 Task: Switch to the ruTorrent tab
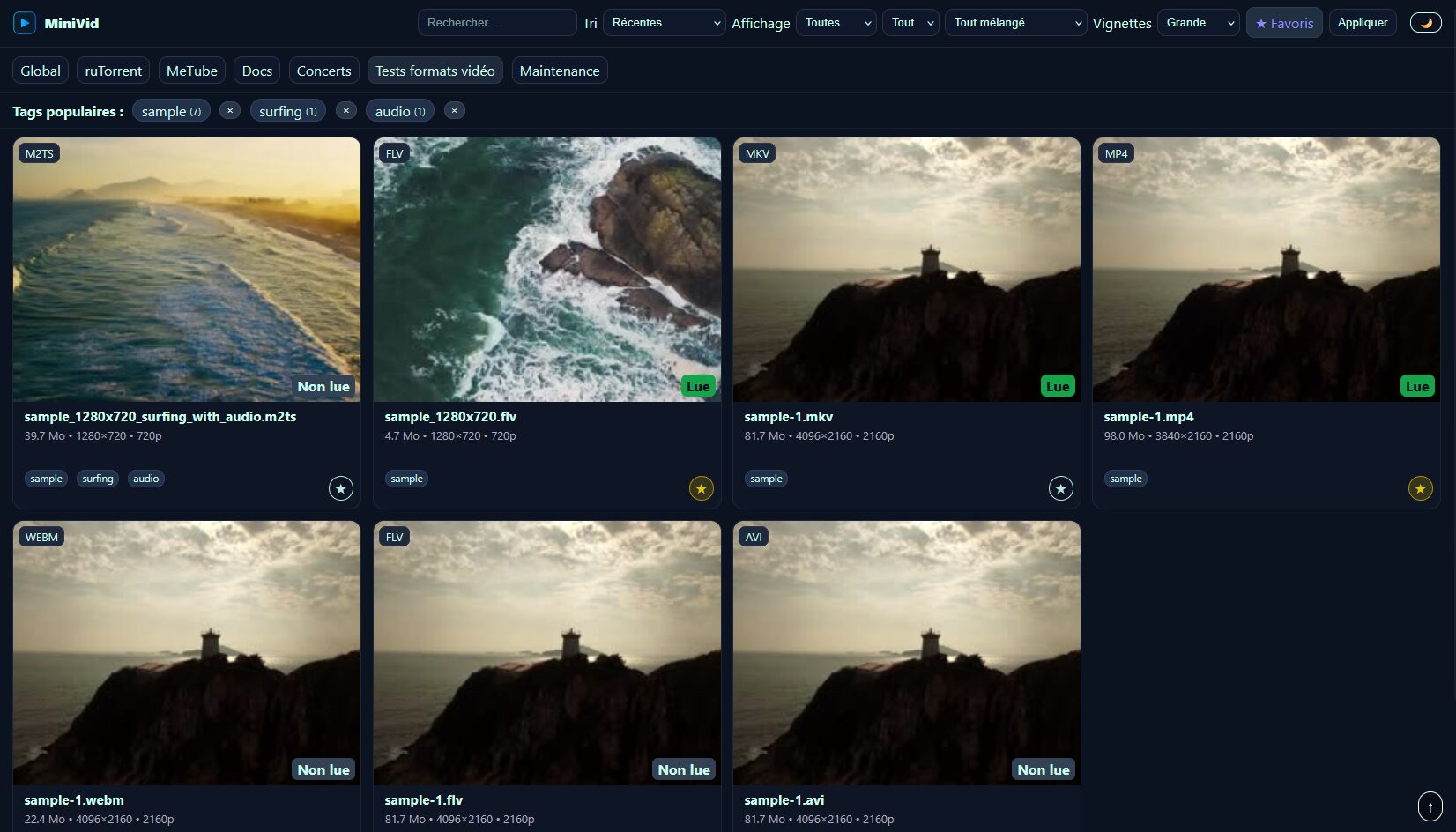113,71
